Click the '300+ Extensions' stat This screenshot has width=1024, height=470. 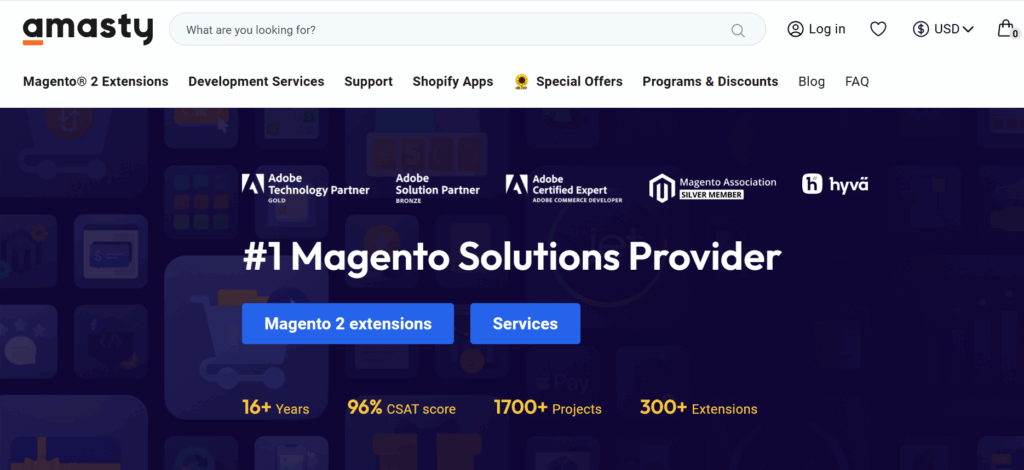[699, 408]
